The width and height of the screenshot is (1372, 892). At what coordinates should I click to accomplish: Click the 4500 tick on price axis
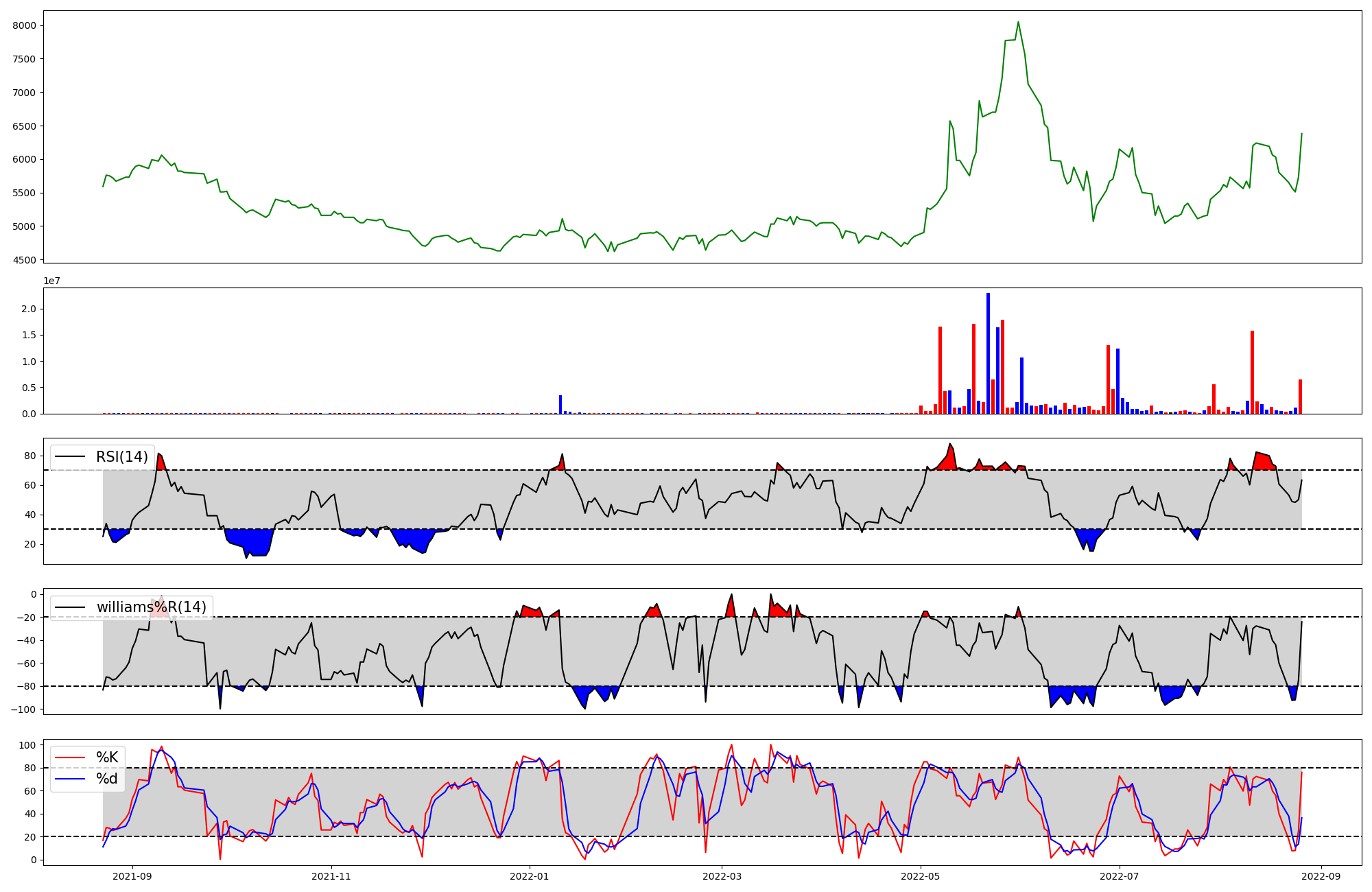point(25,260)
